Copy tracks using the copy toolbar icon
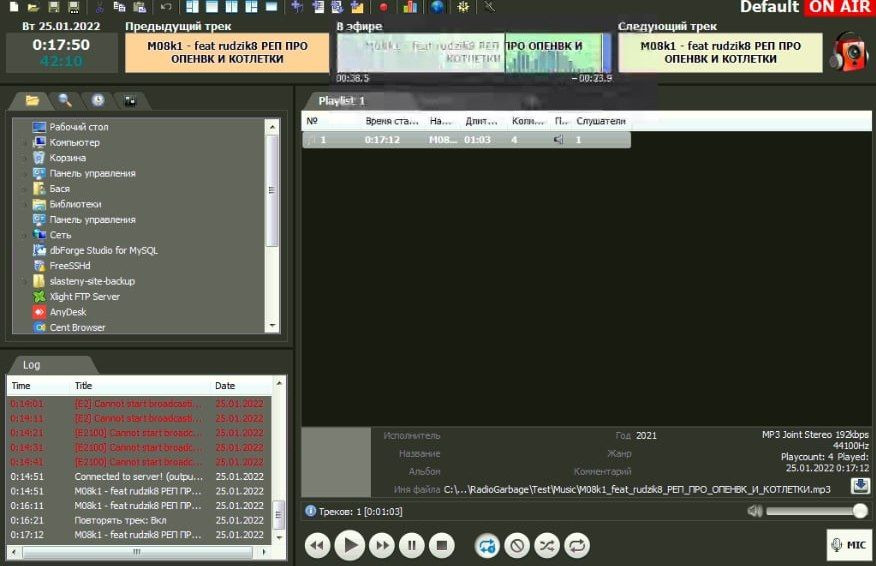 (x=119, y=7)
